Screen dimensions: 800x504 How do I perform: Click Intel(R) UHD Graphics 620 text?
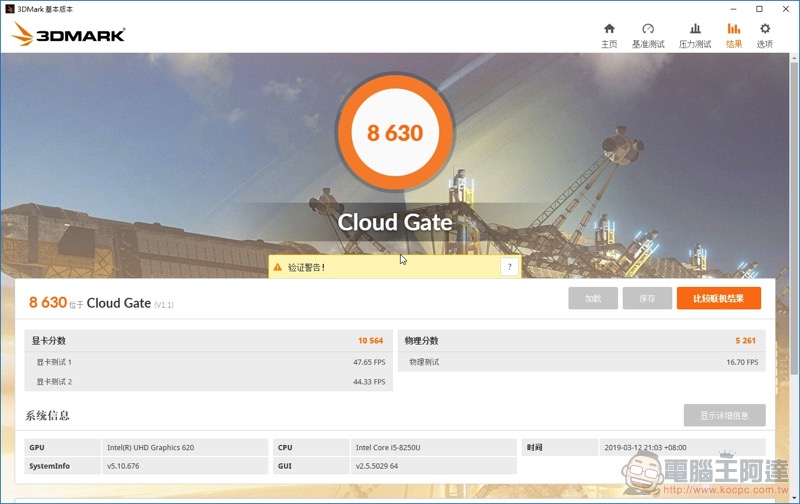tap(151, 447)
